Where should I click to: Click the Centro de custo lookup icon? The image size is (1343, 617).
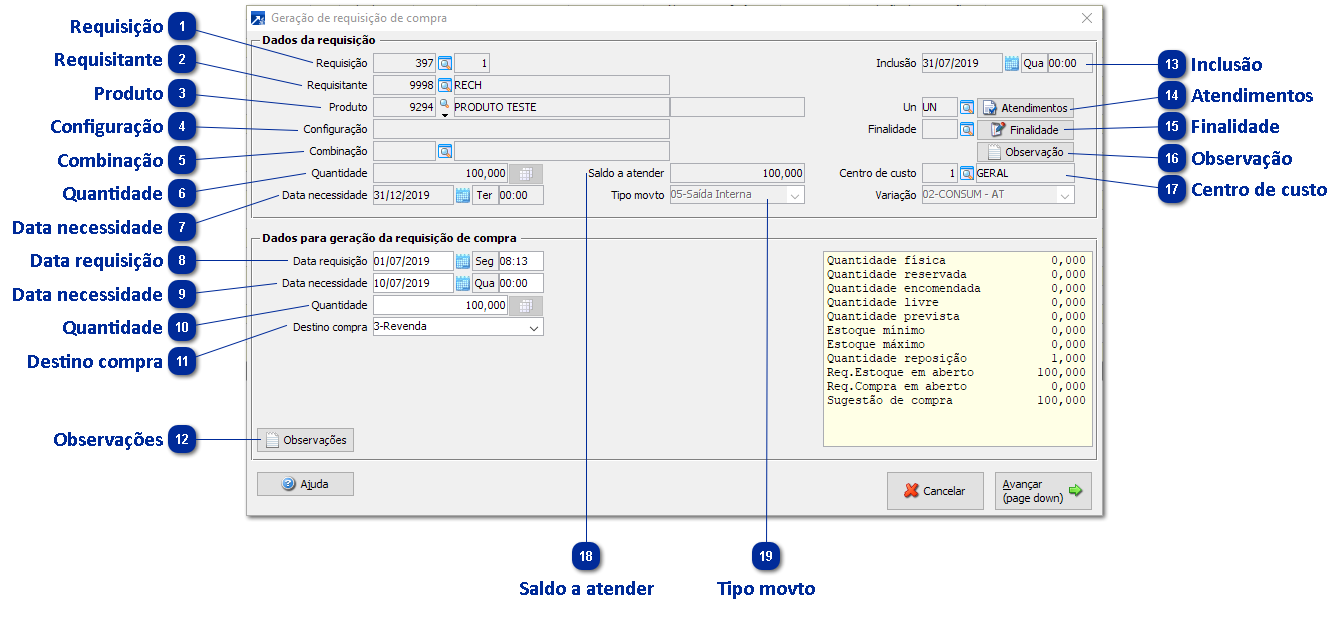point(967,173)
